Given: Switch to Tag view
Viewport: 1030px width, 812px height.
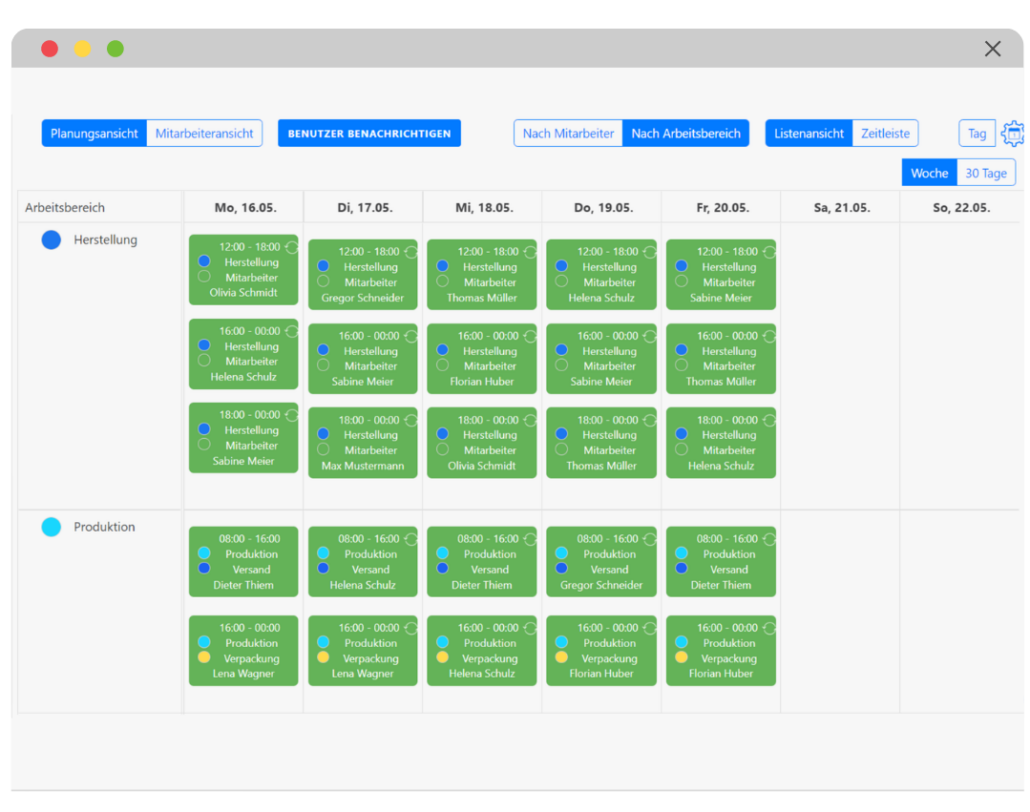Looking at the screenshot, I should (x=977, y=133).
